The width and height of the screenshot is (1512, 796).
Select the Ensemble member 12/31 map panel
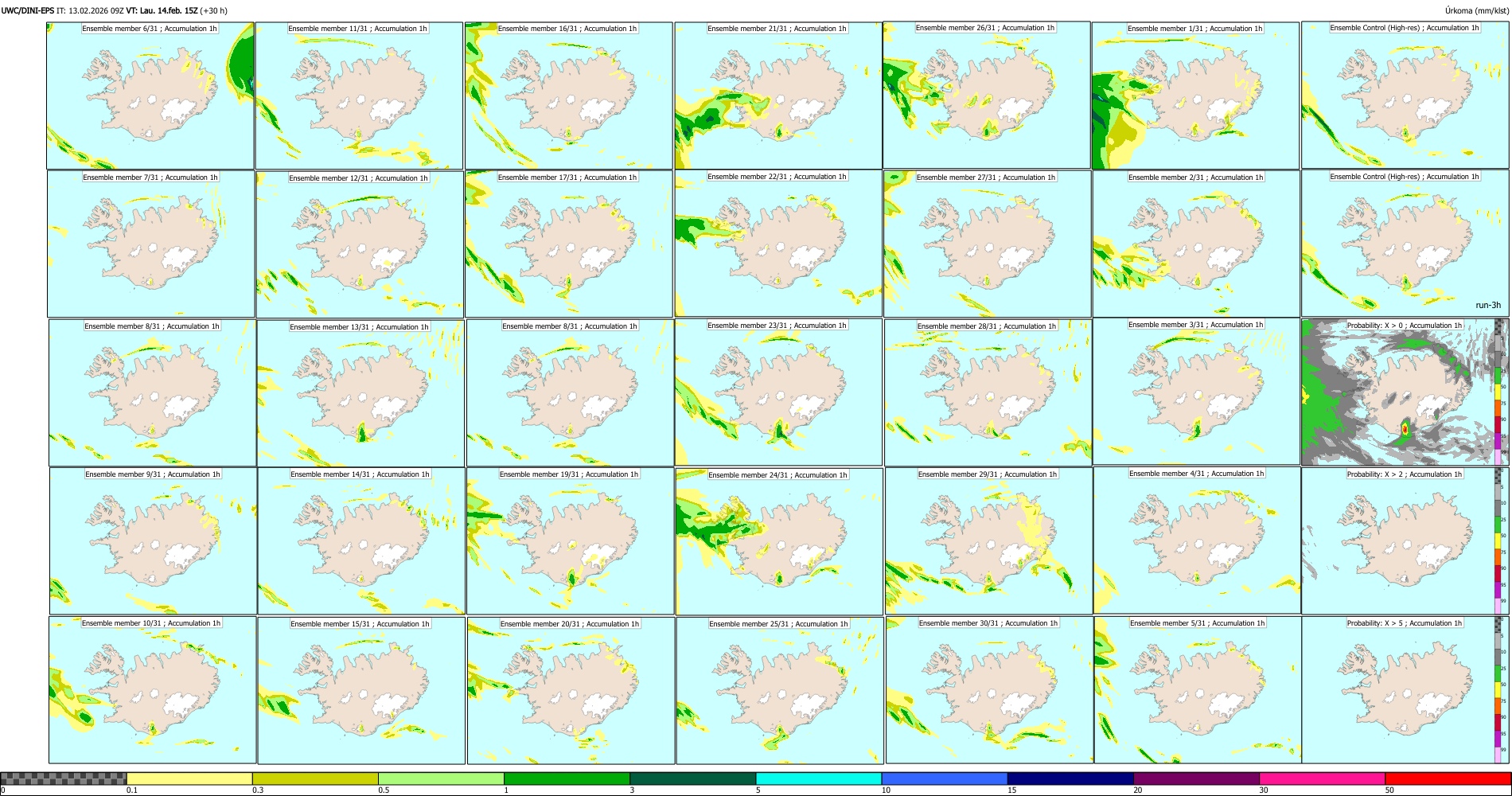tap(360, 244)
